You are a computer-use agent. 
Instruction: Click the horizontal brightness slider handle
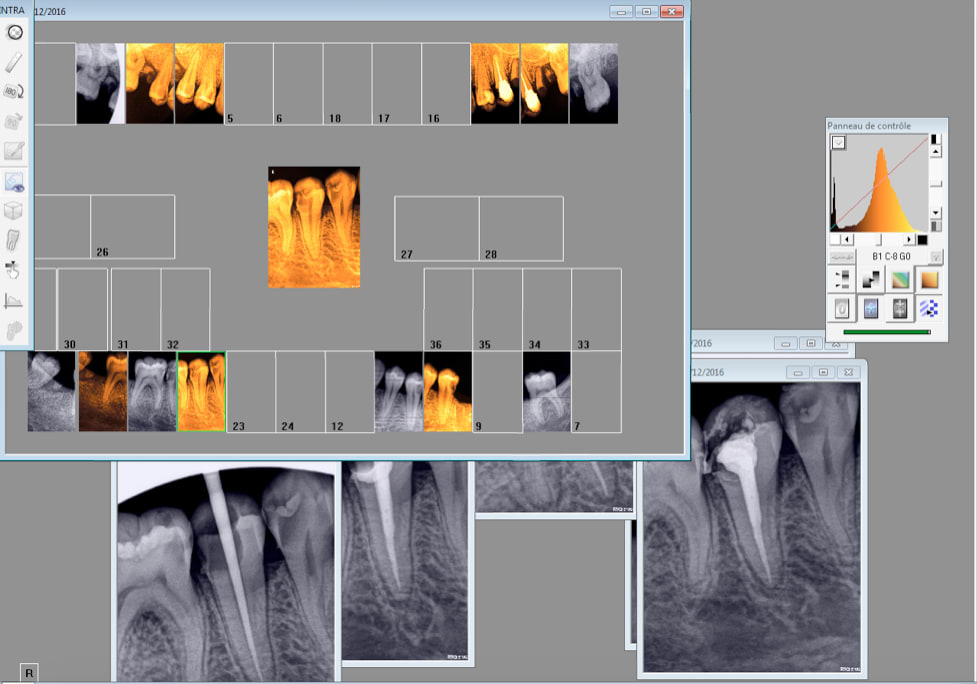pos(880,240)
